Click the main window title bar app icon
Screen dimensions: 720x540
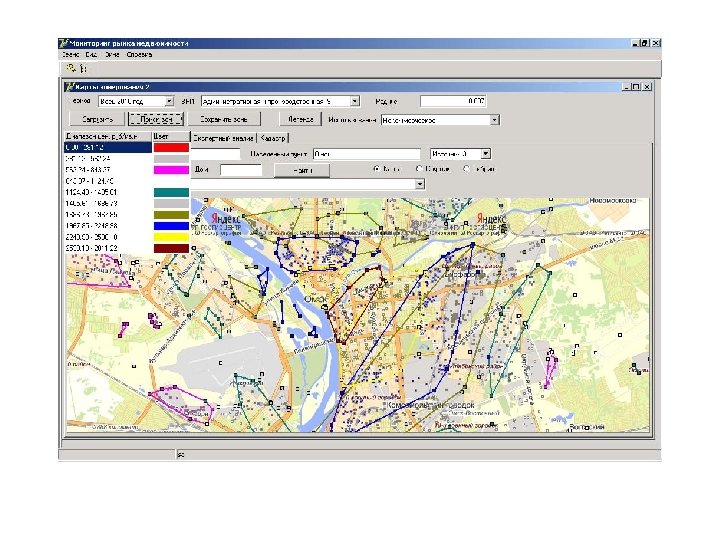click(x=63, y=43)
